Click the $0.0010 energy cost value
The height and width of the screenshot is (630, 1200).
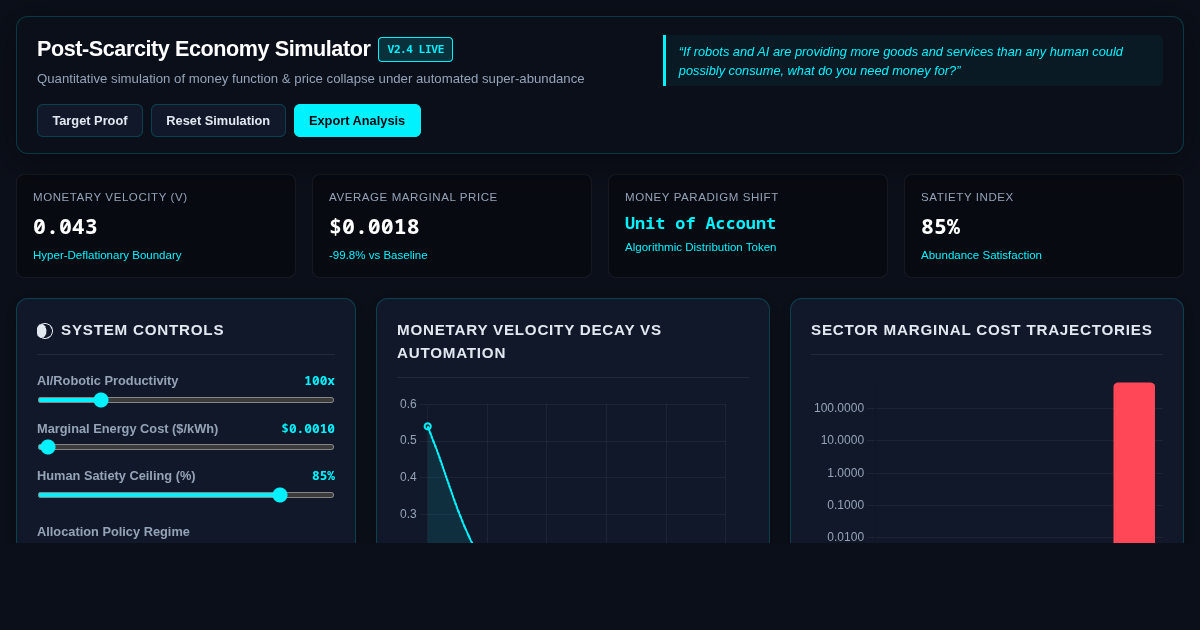308,428
